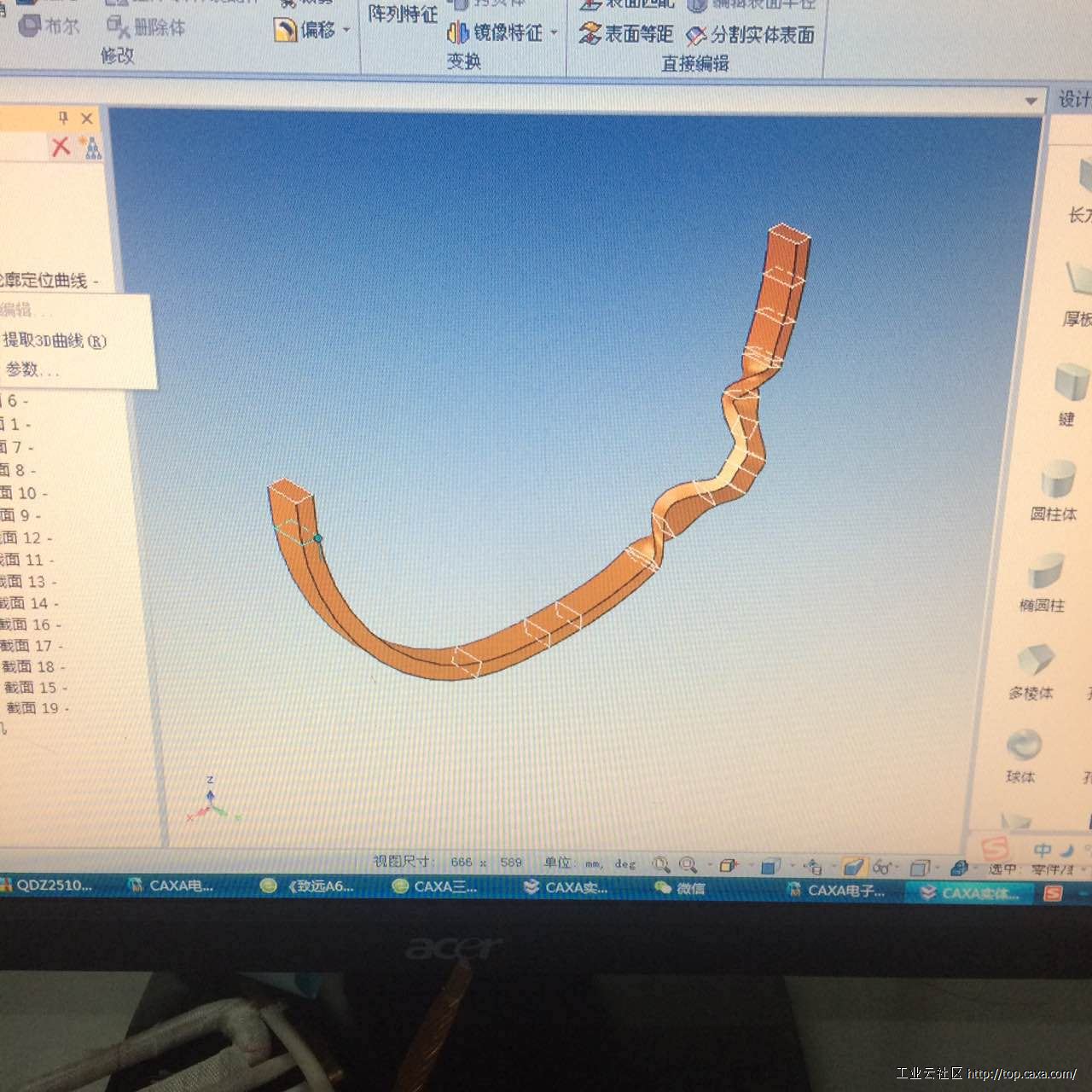
Task: Select 截面 10 in the feature tree
Action: [24, 492]
